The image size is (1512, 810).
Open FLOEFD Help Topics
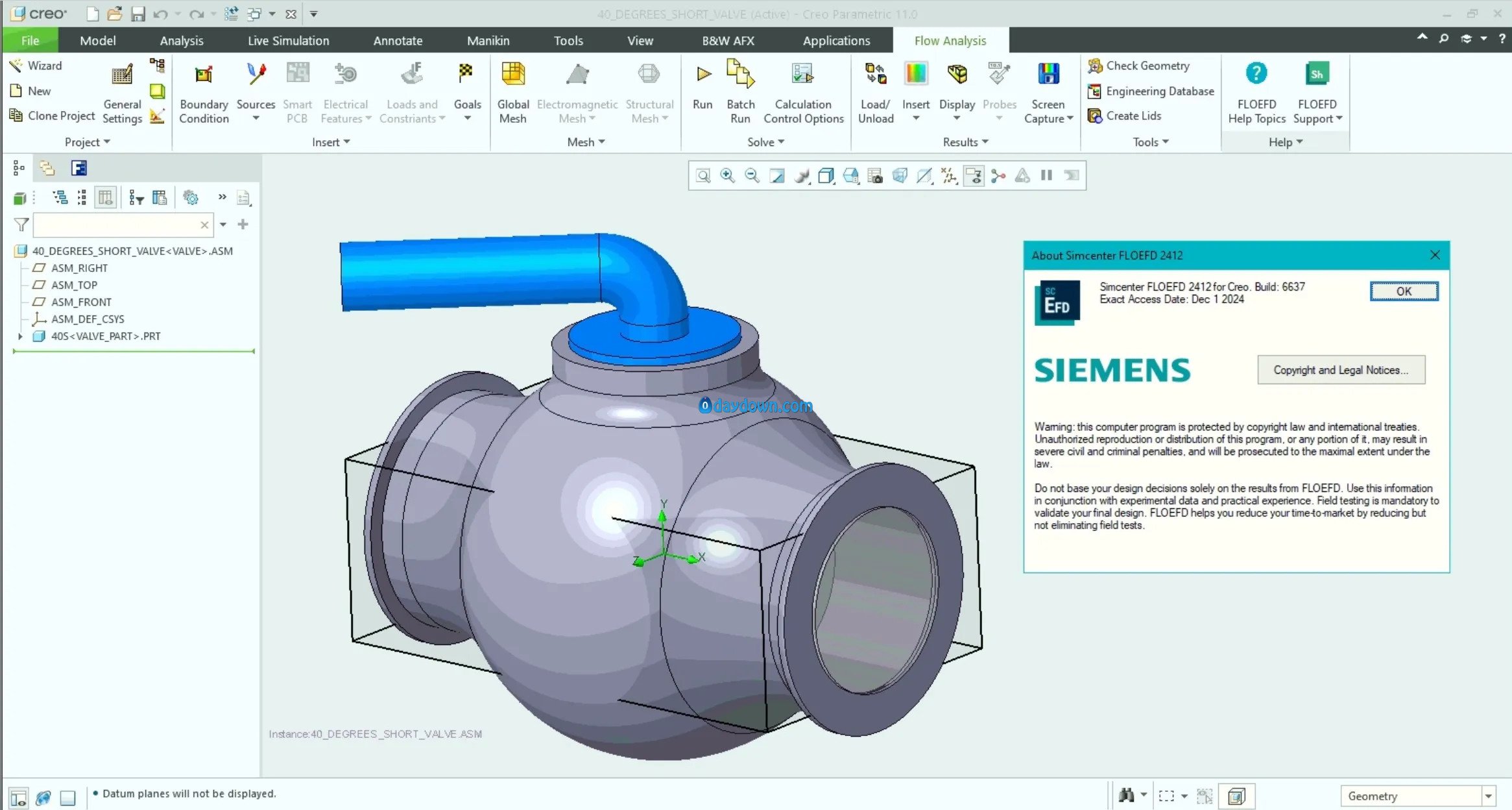pos(1256,94)
